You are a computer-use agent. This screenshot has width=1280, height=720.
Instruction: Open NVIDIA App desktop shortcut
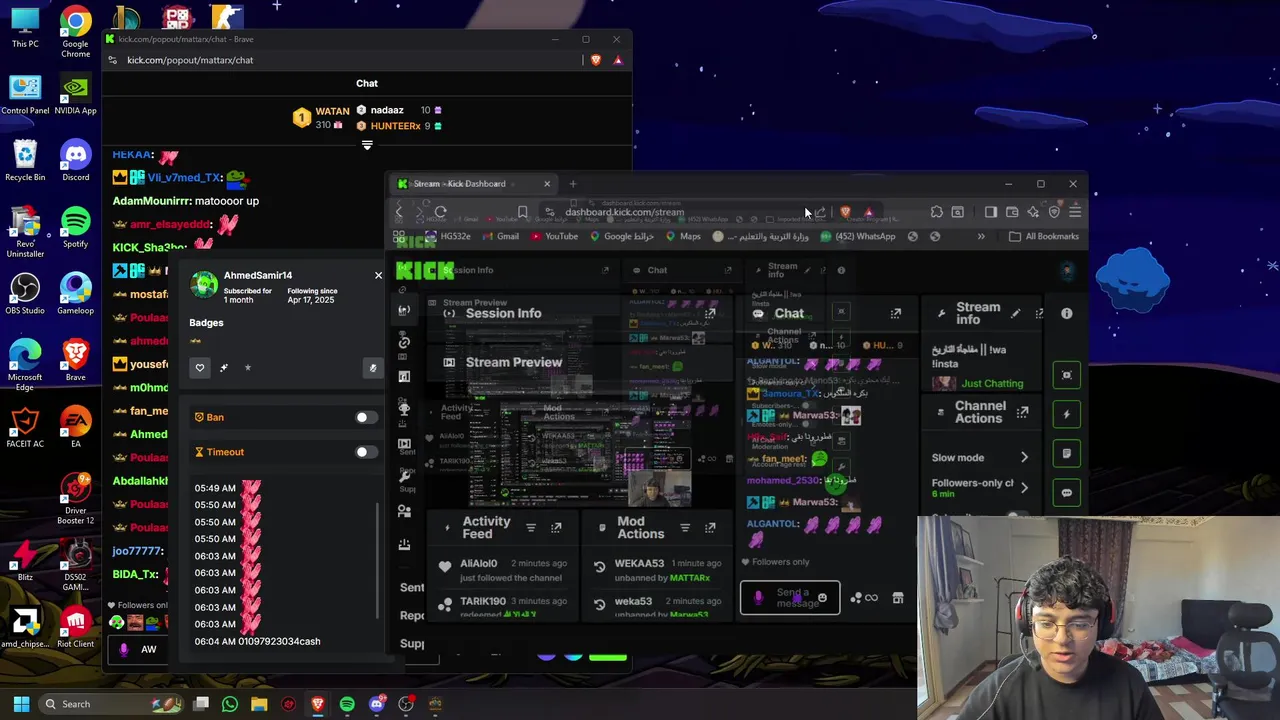click(x=75, y=94)
